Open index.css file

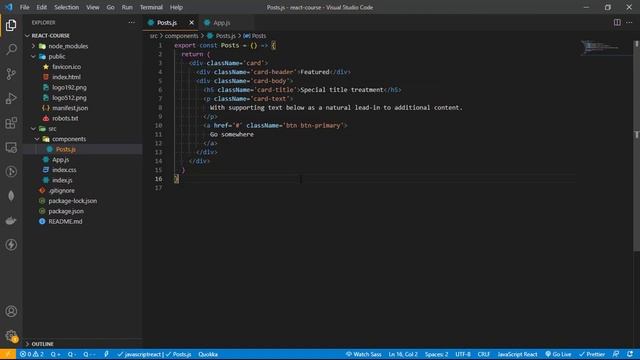(64, 170)
